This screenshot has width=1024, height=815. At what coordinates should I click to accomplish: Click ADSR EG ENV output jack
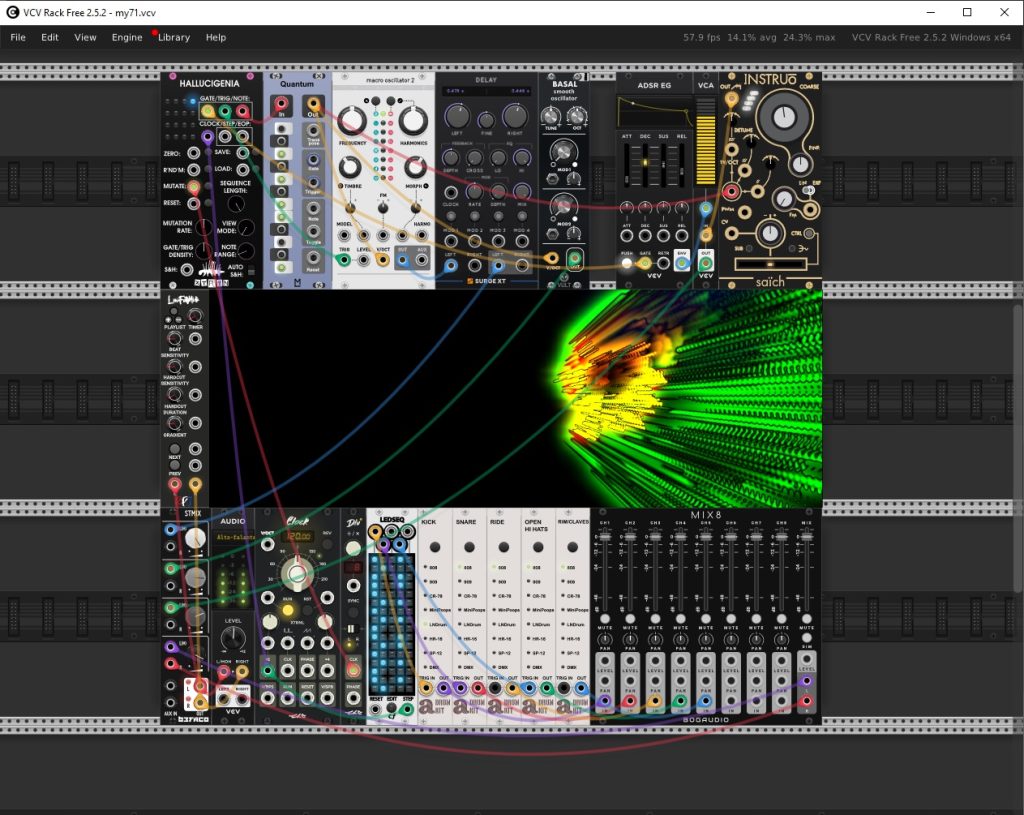click(x=682, y=263)
